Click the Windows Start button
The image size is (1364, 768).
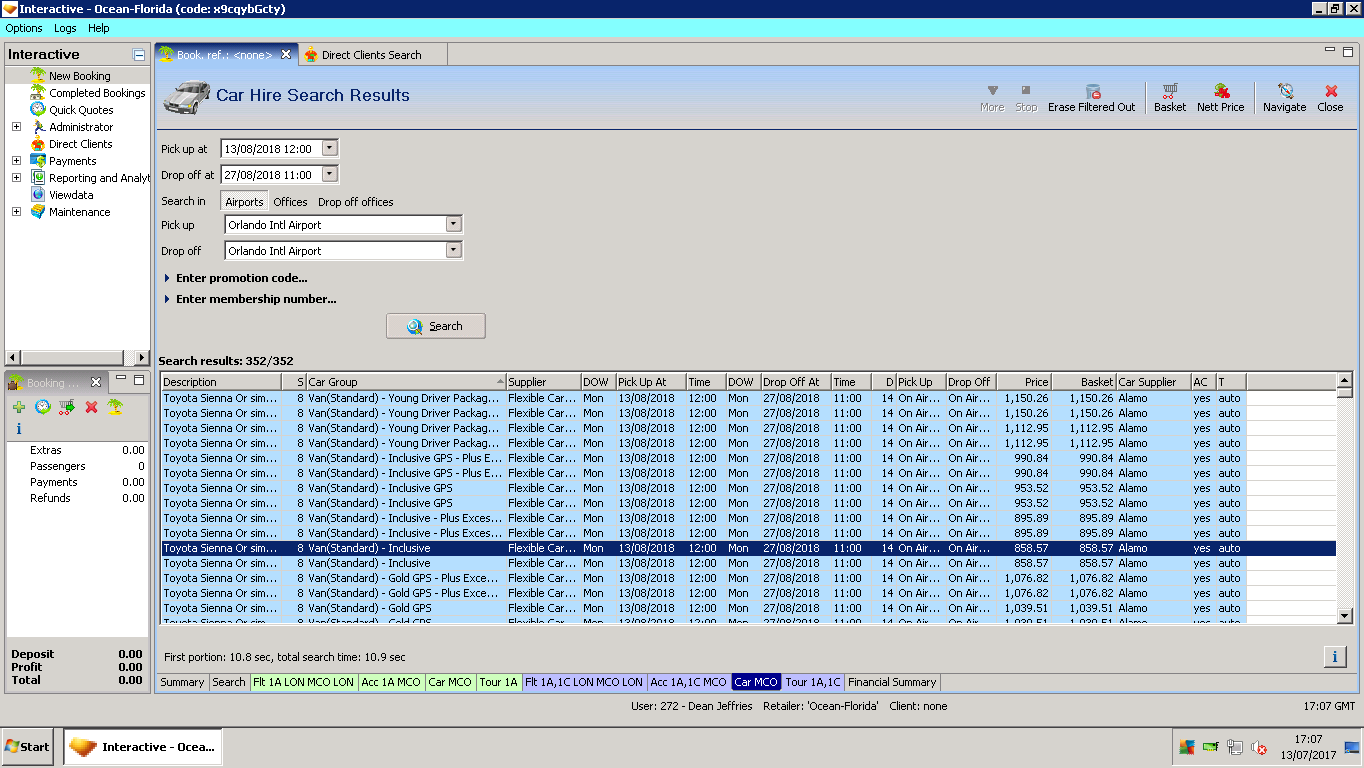28,747
